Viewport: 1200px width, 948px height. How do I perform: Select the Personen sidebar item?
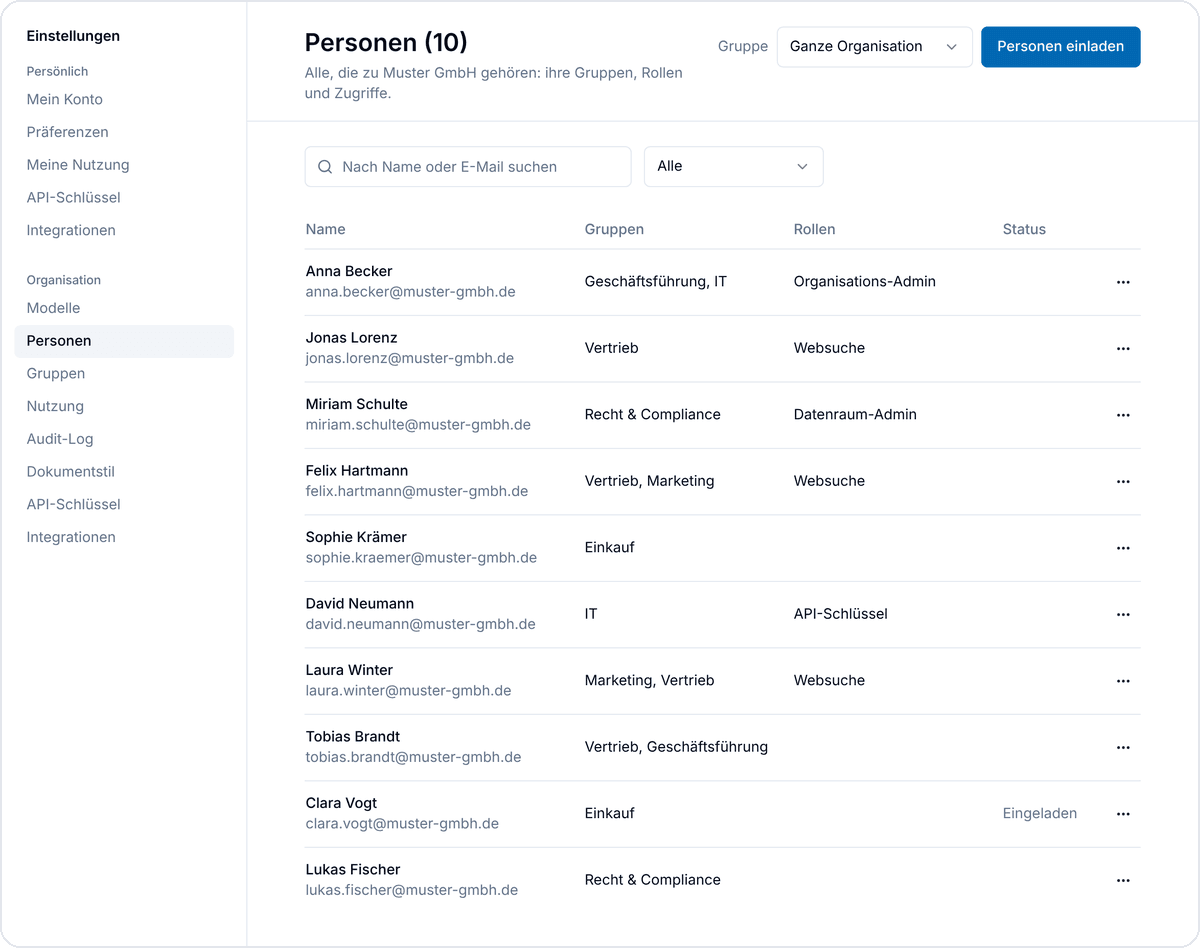click(x=124, y=341)
